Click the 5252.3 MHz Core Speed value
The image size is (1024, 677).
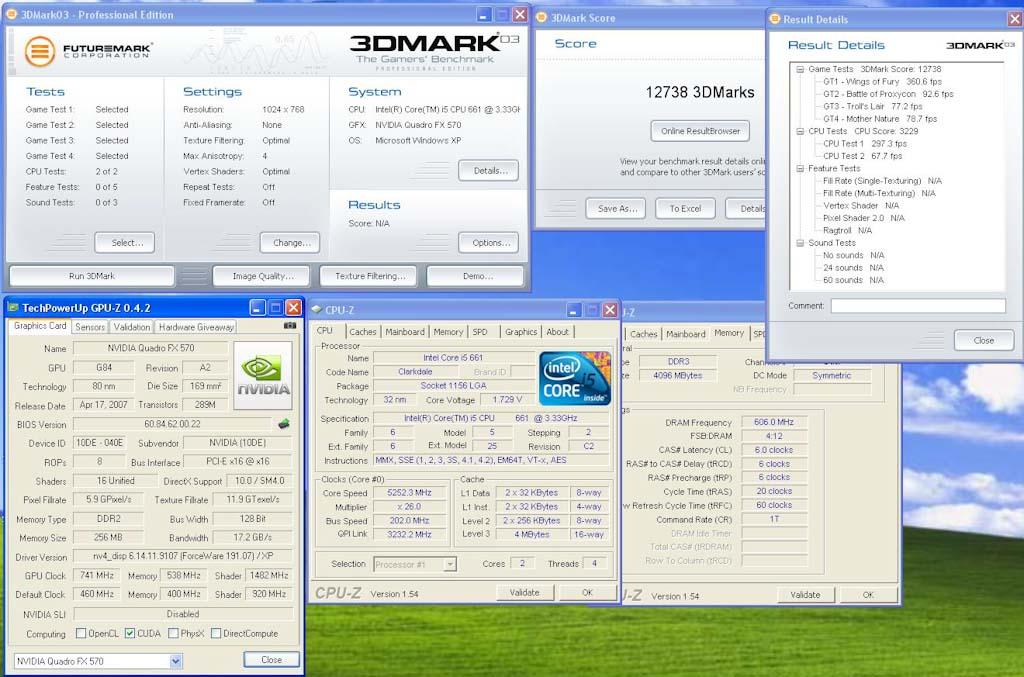click(409, 493)
